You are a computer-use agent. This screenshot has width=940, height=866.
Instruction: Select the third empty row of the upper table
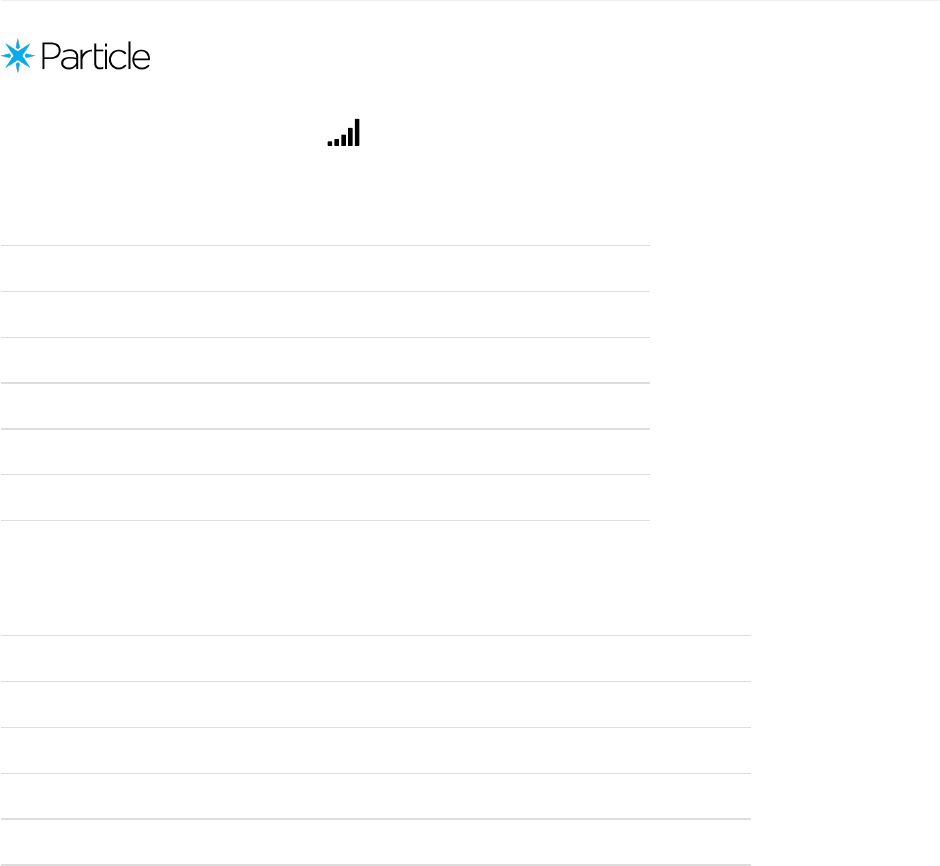point(326,360)
